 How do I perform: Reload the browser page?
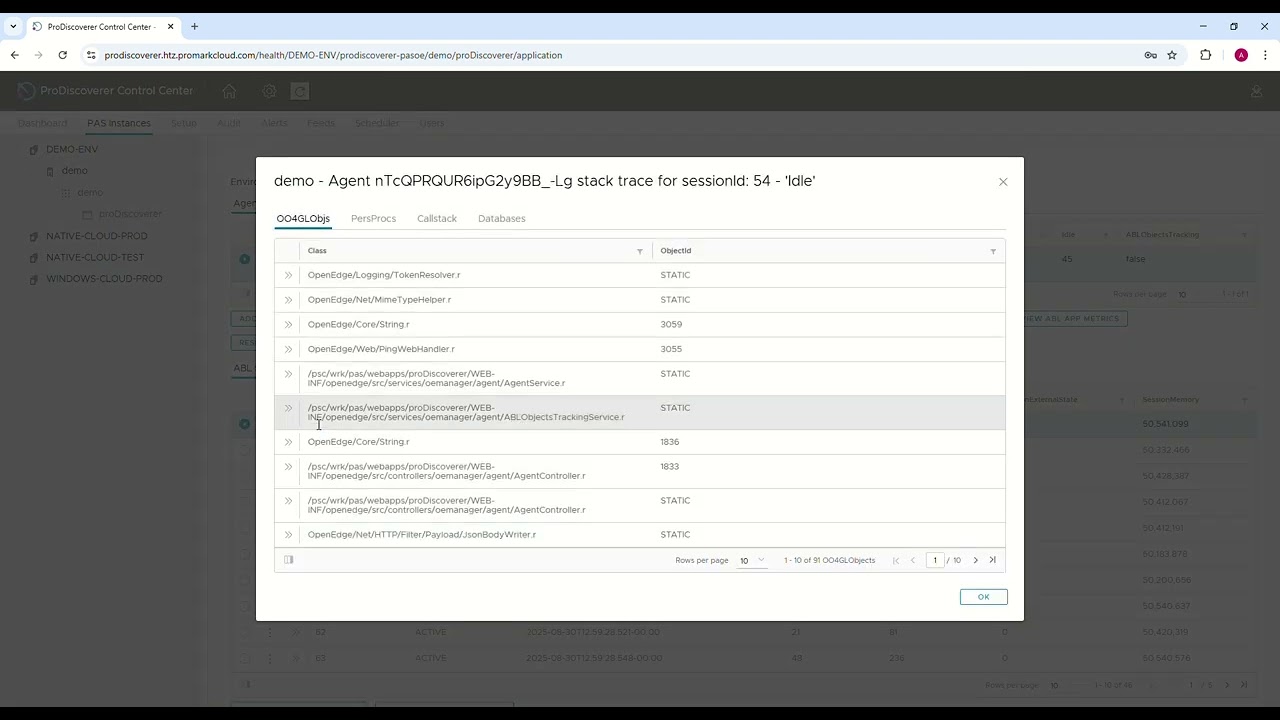63,55
